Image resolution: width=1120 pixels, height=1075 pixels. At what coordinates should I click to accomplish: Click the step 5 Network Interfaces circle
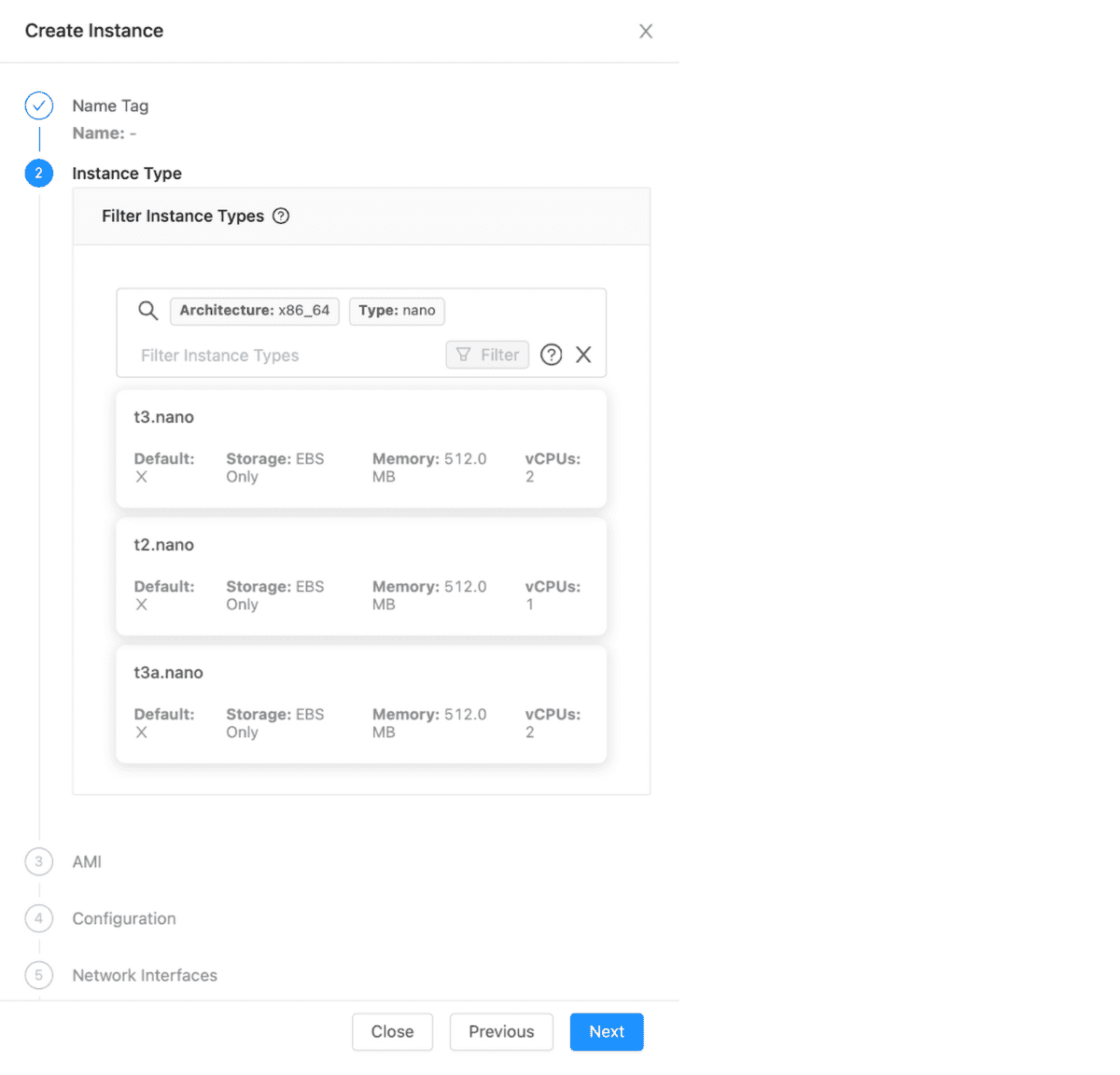[x=39, y=976]
